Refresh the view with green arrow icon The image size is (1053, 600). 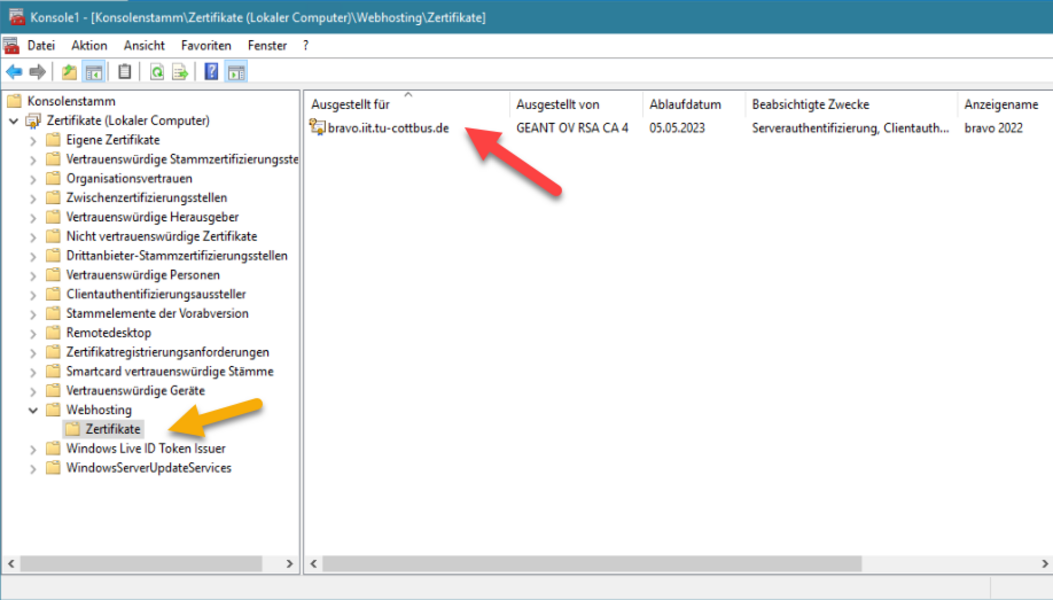tap(157, 72)
